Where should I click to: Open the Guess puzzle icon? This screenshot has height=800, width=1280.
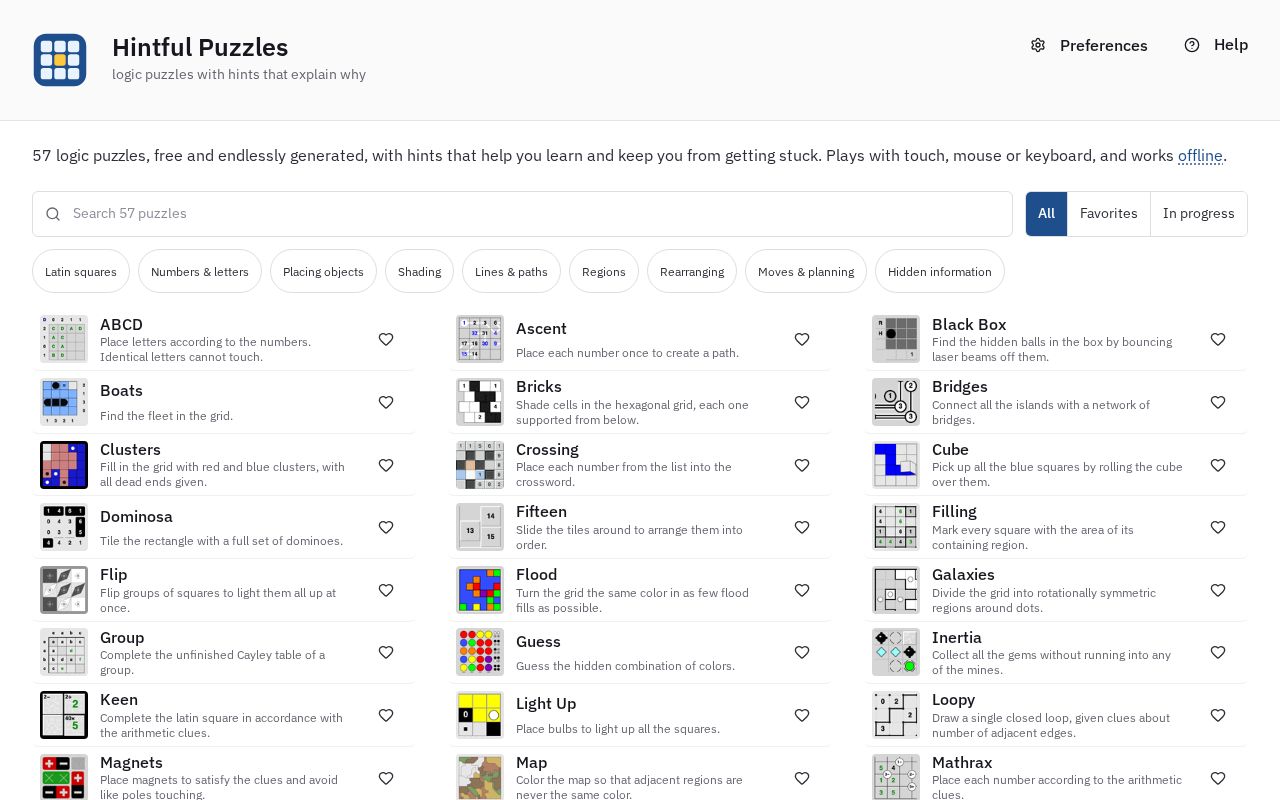[480, 652]
